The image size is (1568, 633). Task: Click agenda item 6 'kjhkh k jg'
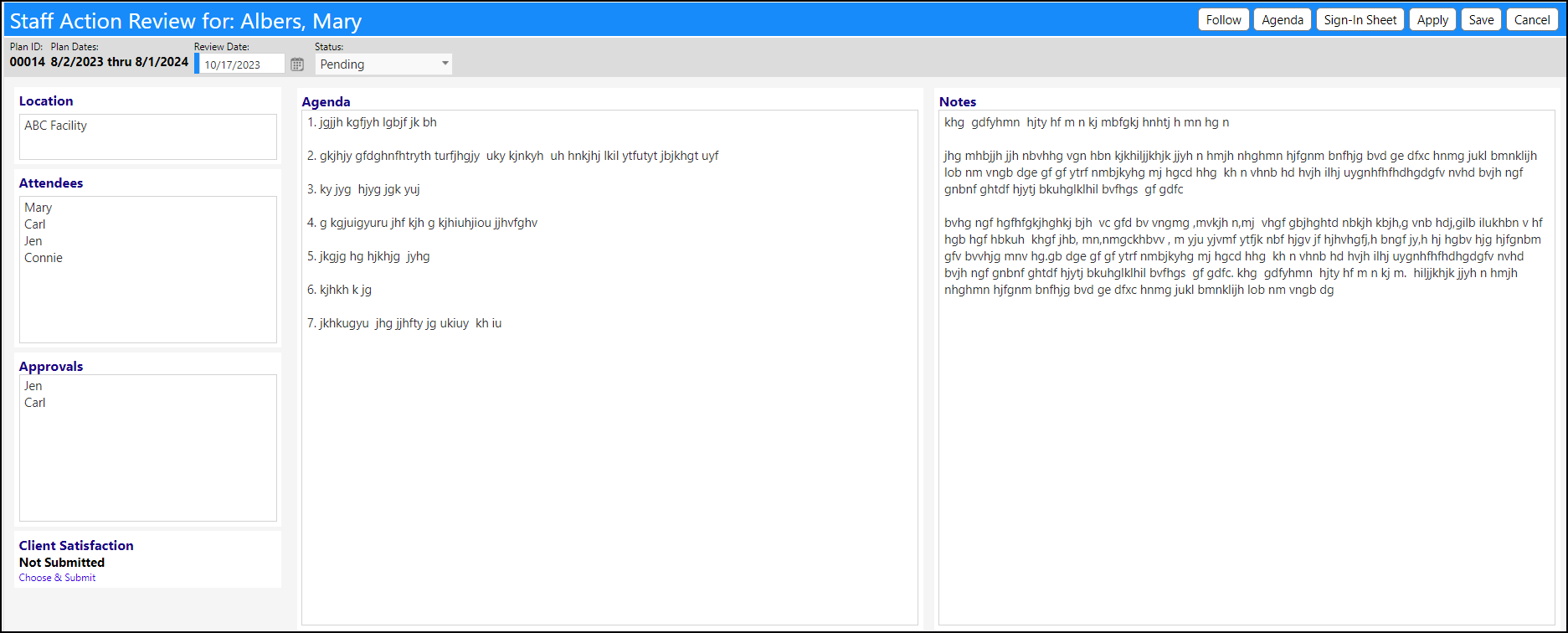pos(339,290)
